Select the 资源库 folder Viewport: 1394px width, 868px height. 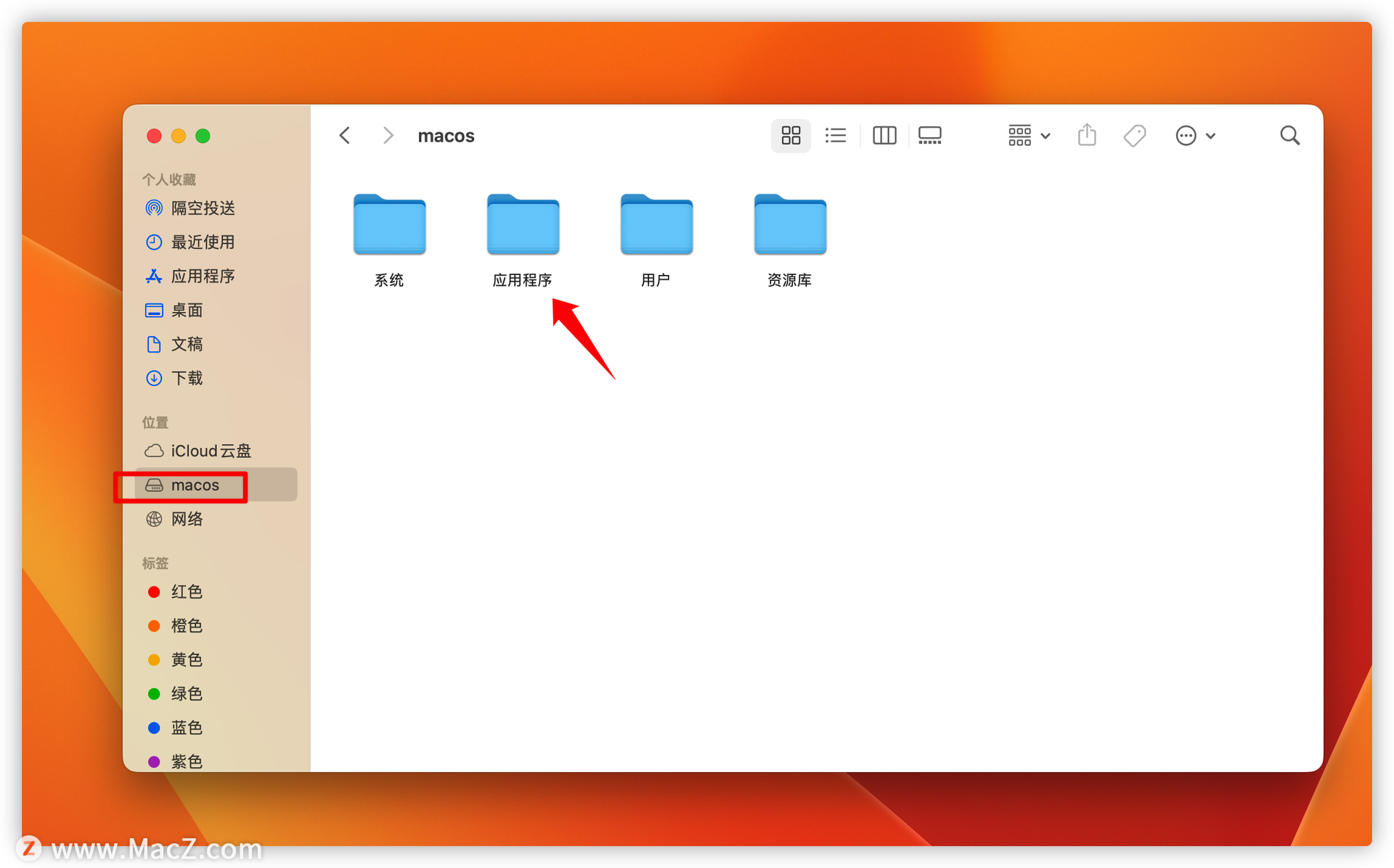pyautogui.click(x=790, y=241)
